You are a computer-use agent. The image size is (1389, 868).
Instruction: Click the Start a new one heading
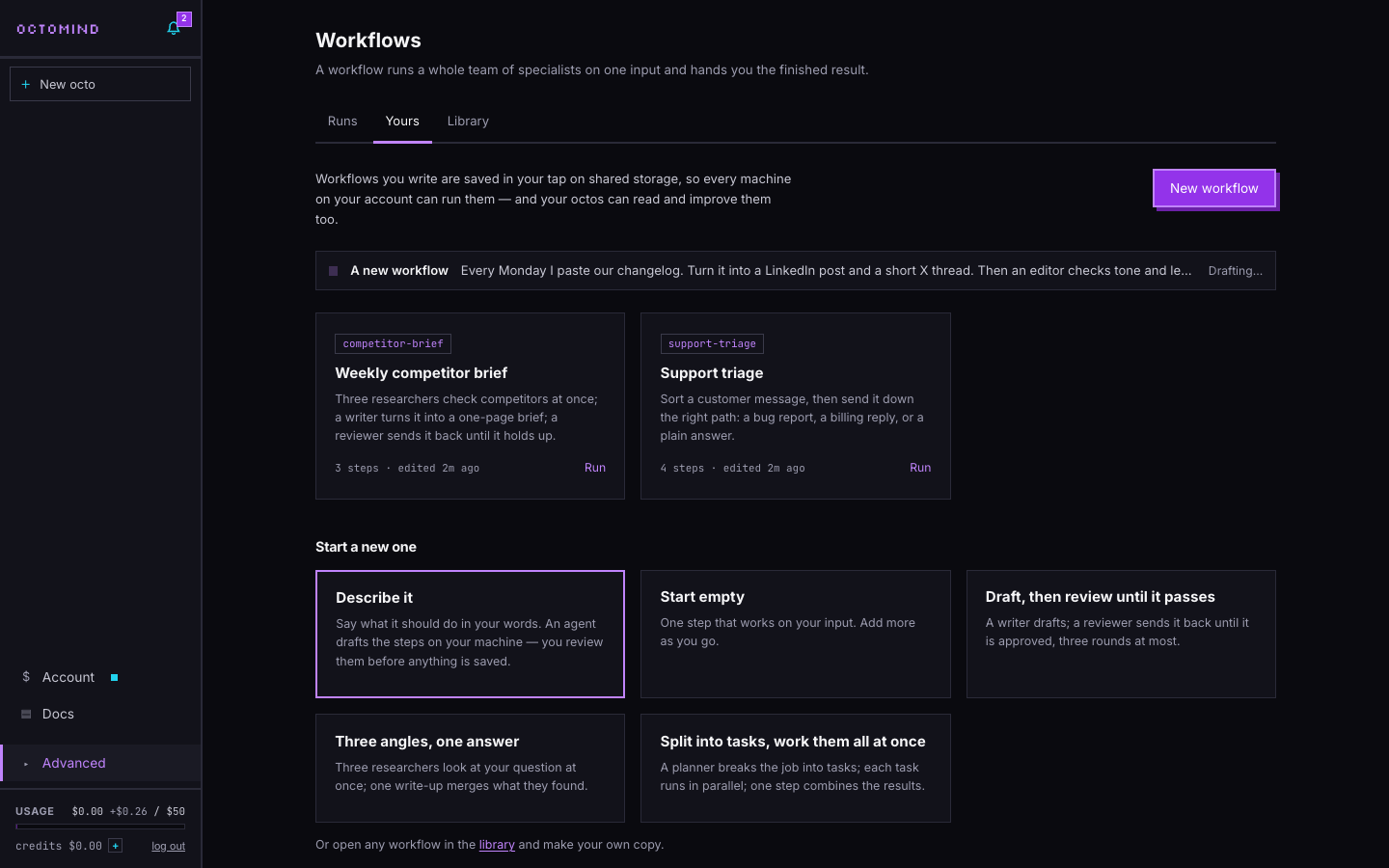pyautogui.click(x=366, y=547)
